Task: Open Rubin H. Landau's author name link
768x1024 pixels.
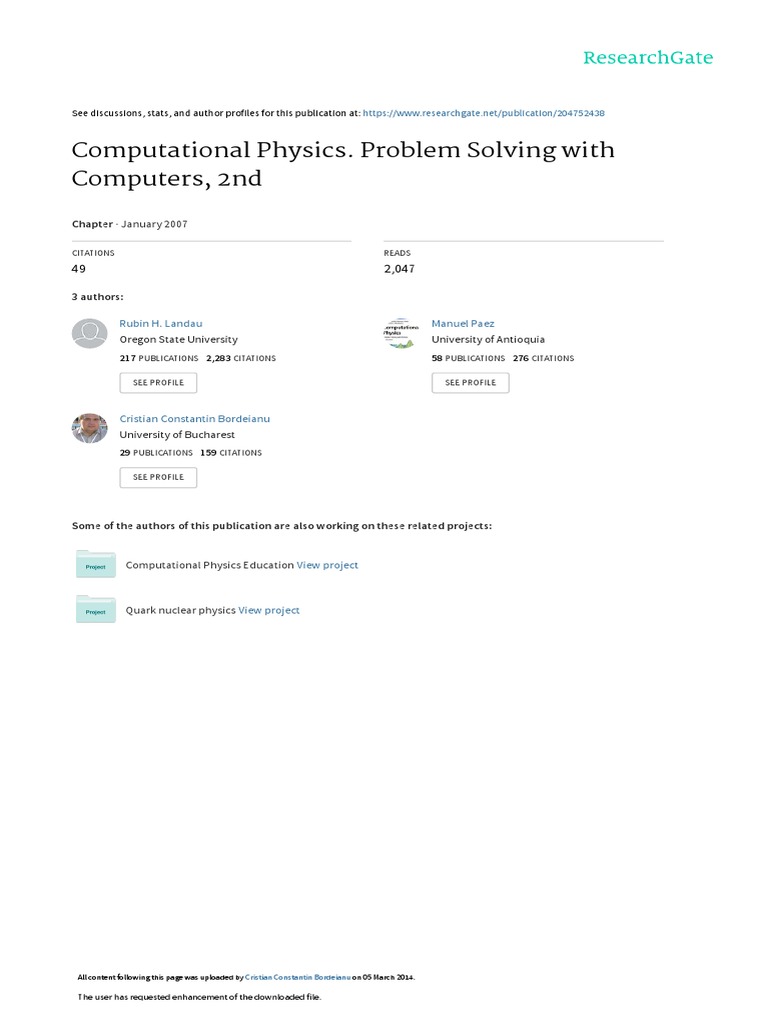Action: coord(163,324)
